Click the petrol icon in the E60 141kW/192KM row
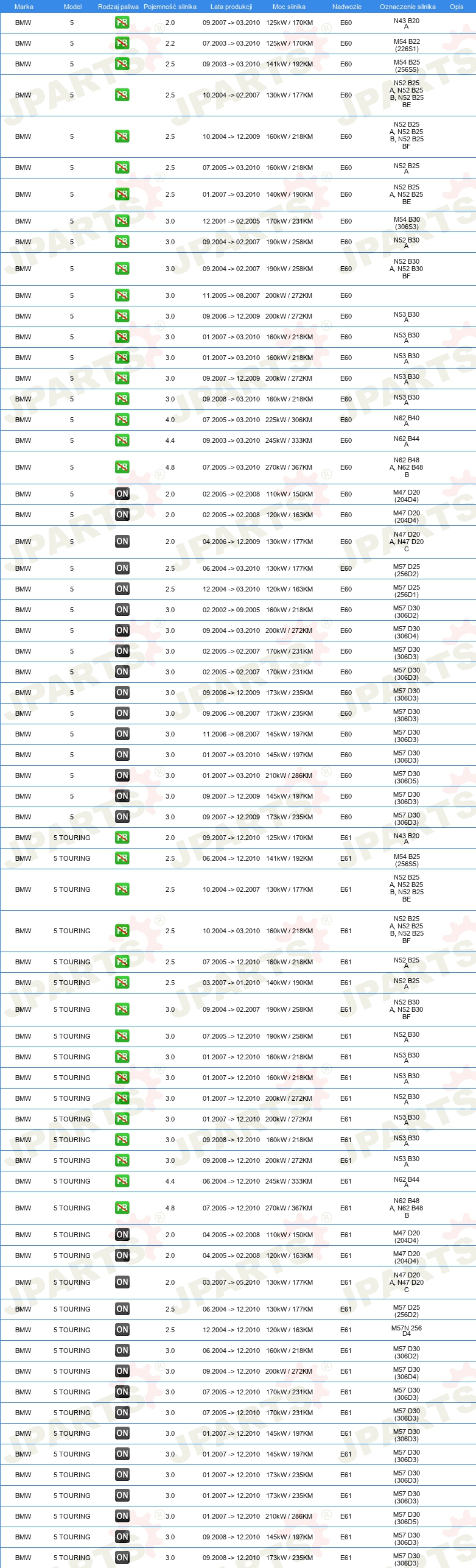This screenshot has width=476, height=1568. tap(122, 64)
